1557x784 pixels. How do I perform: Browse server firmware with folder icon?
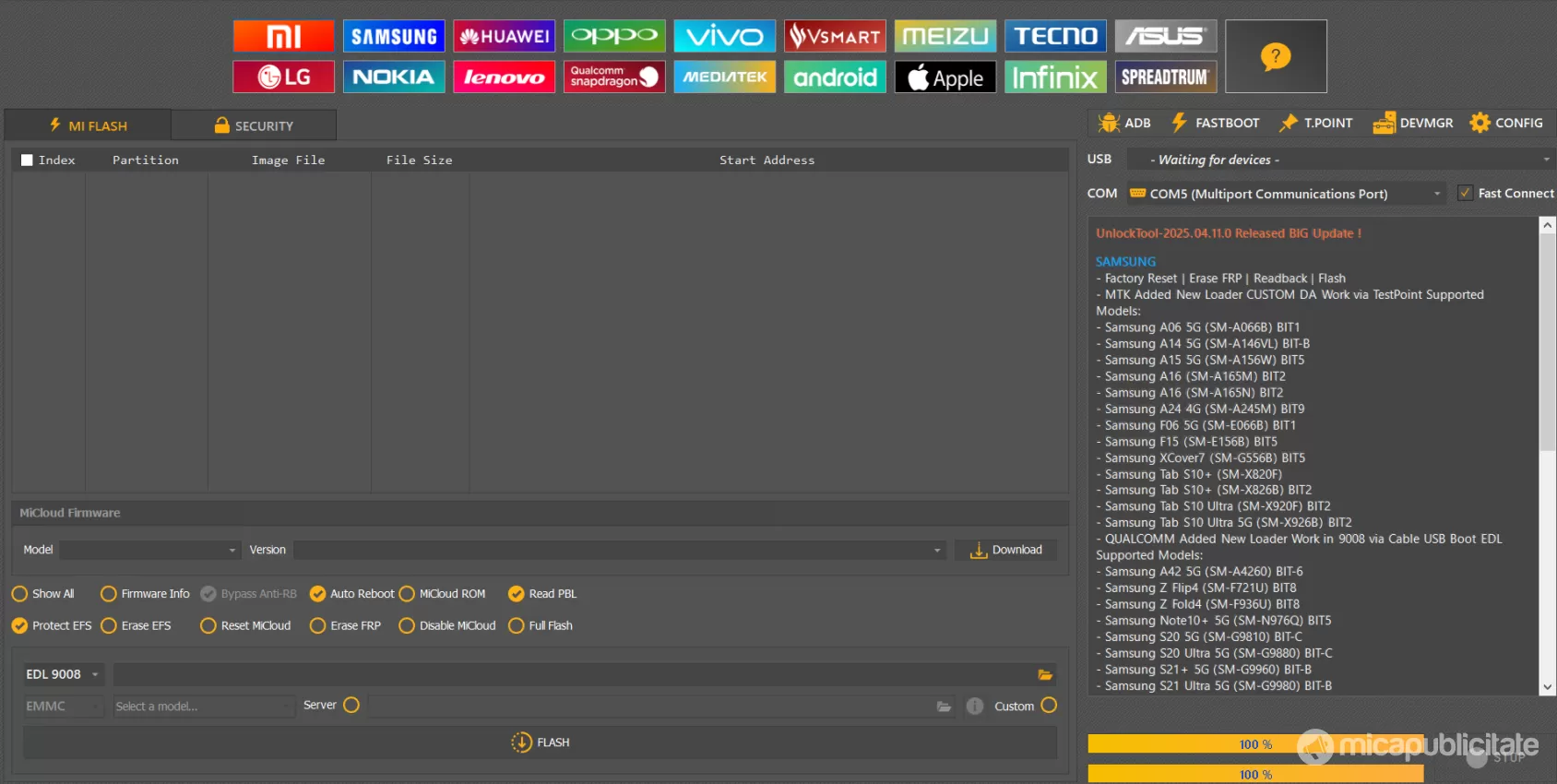(x=944, y=707)
